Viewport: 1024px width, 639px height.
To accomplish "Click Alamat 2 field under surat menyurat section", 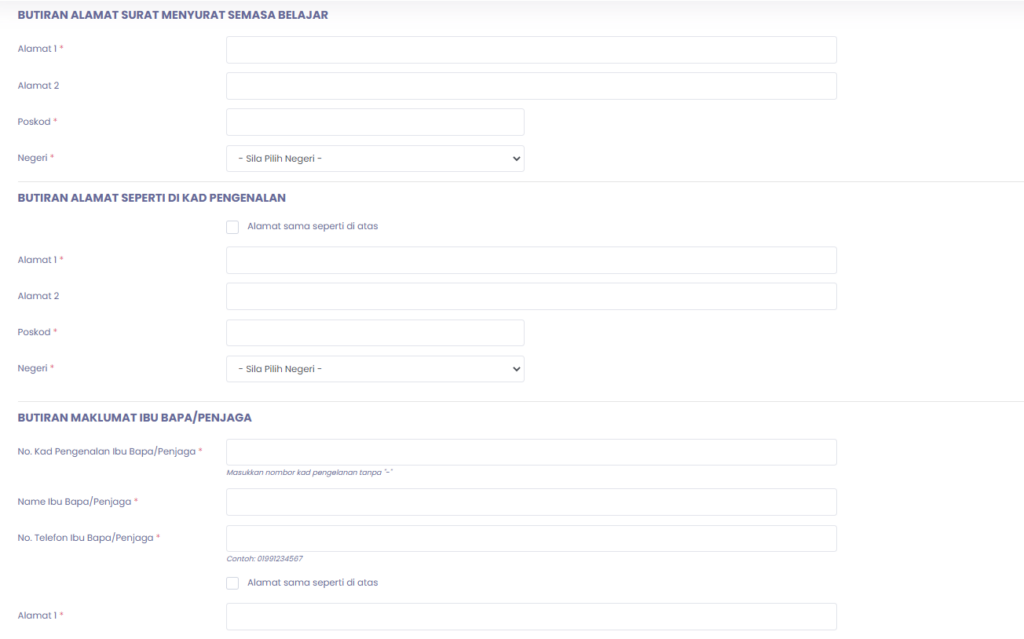I will 531,86.
